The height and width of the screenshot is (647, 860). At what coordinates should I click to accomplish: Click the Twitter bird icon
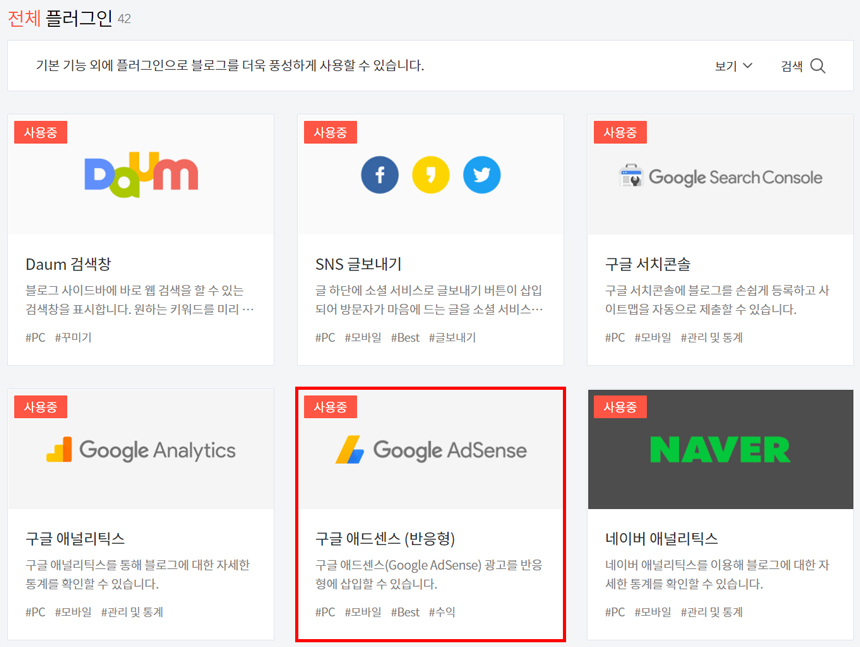tap(482, 175)
